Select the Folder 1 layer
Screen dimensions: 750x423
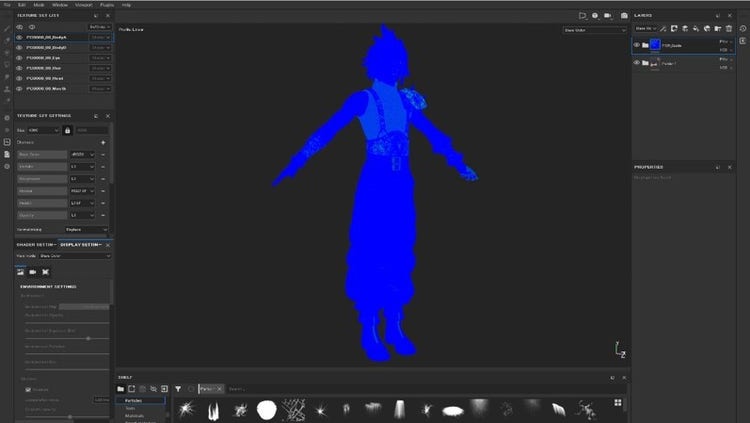(684, 63)
